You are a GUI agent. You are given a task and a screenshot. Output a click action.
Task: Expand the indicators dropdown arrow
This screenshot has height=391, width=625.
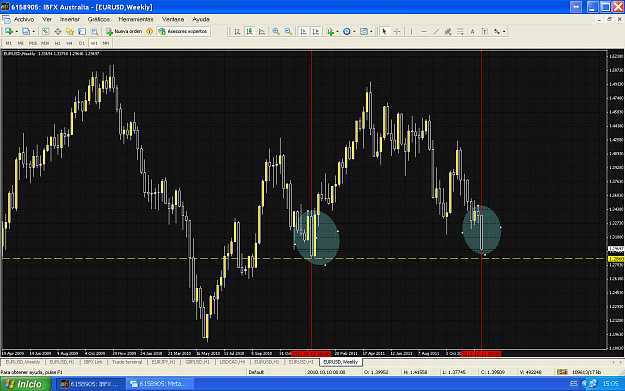[x=338, y=31]
